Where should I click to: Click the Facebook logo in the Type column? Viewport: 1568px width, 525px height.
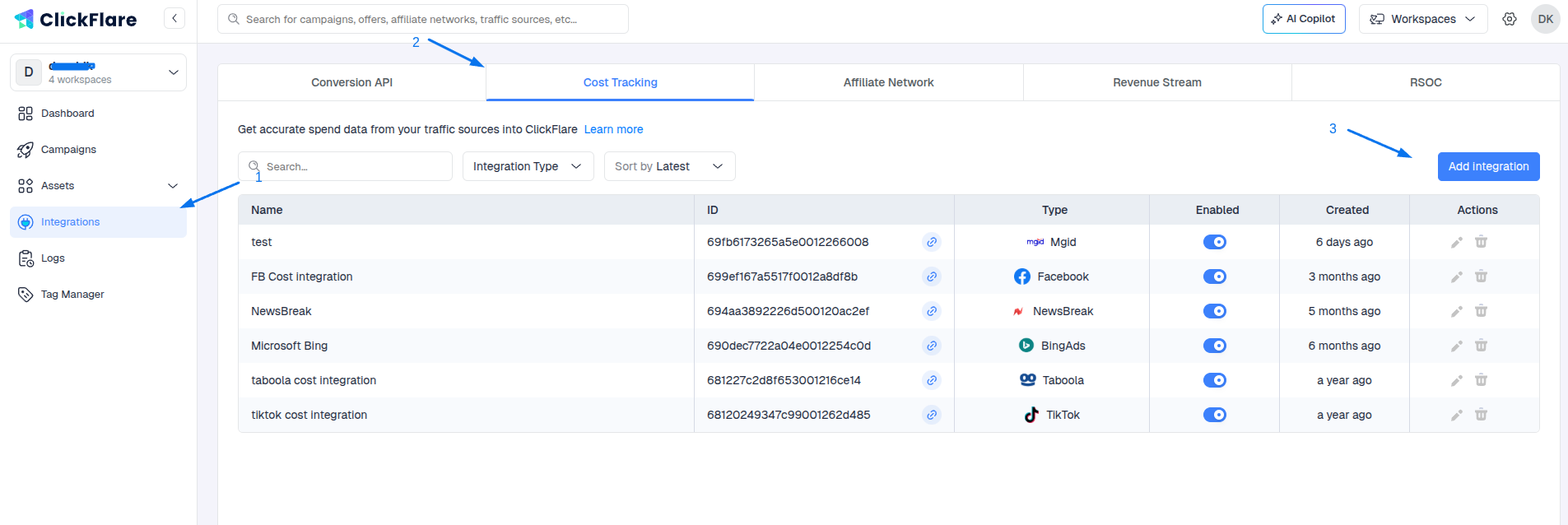coord(1022,276)
